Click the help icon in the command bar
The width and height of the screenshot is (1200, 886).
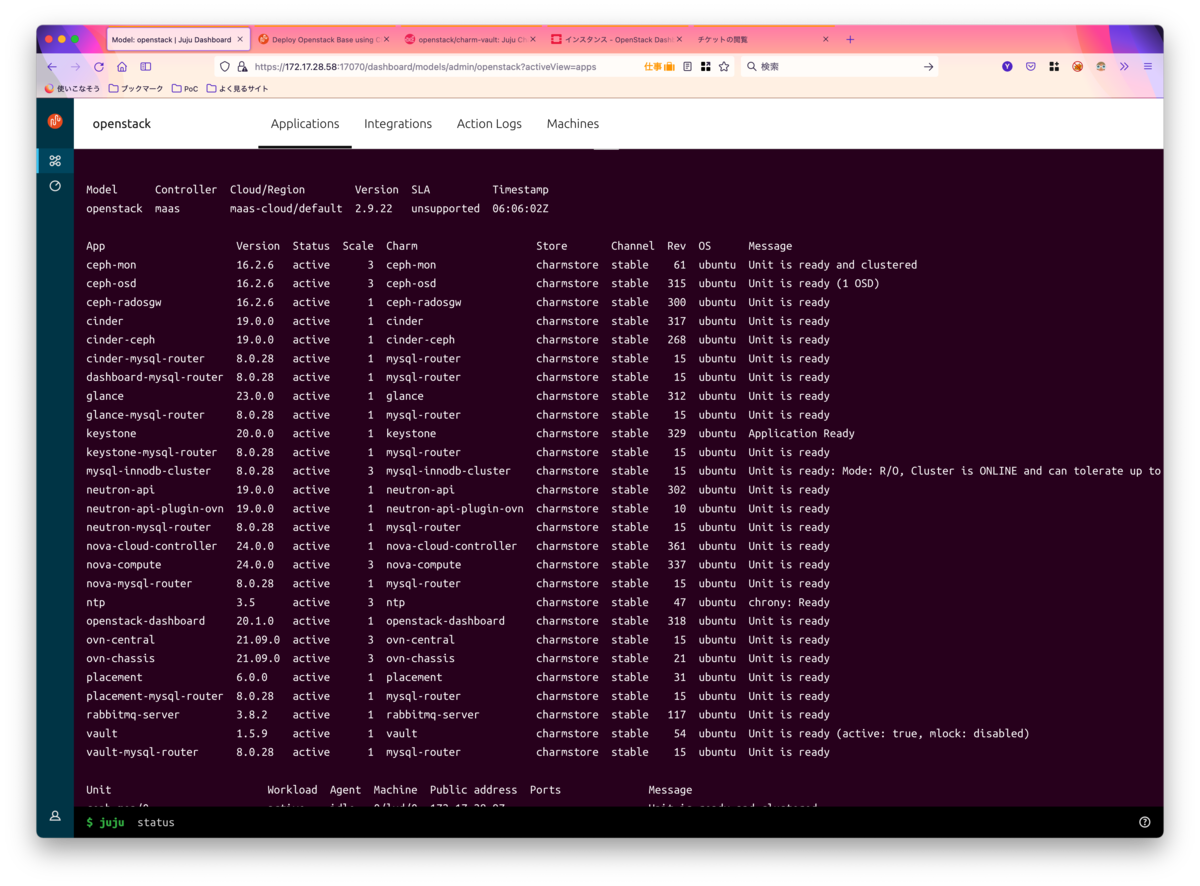1144,822
